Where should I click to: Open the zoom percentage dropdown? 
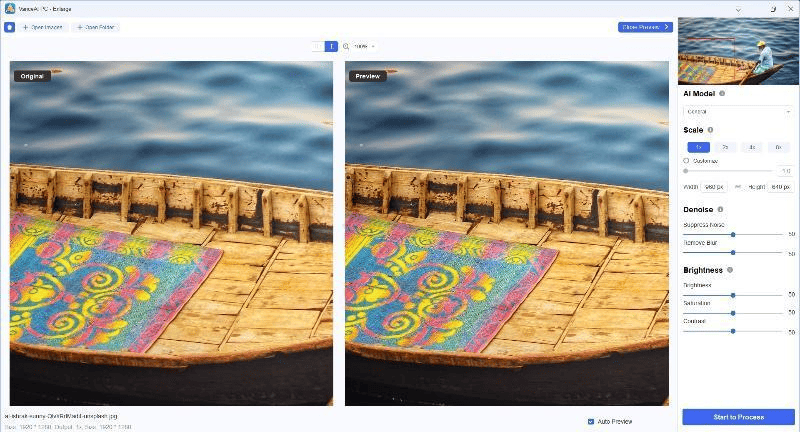click(x=364, y=46)
